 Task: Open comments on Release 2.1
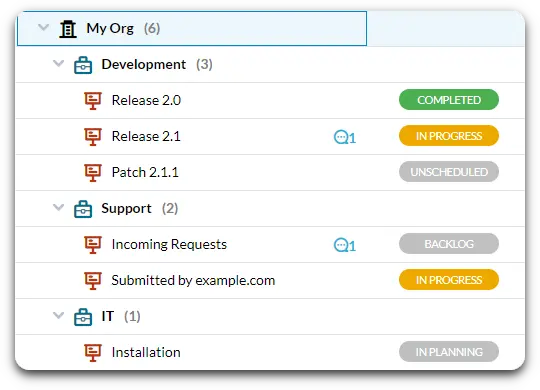[345, 137]
